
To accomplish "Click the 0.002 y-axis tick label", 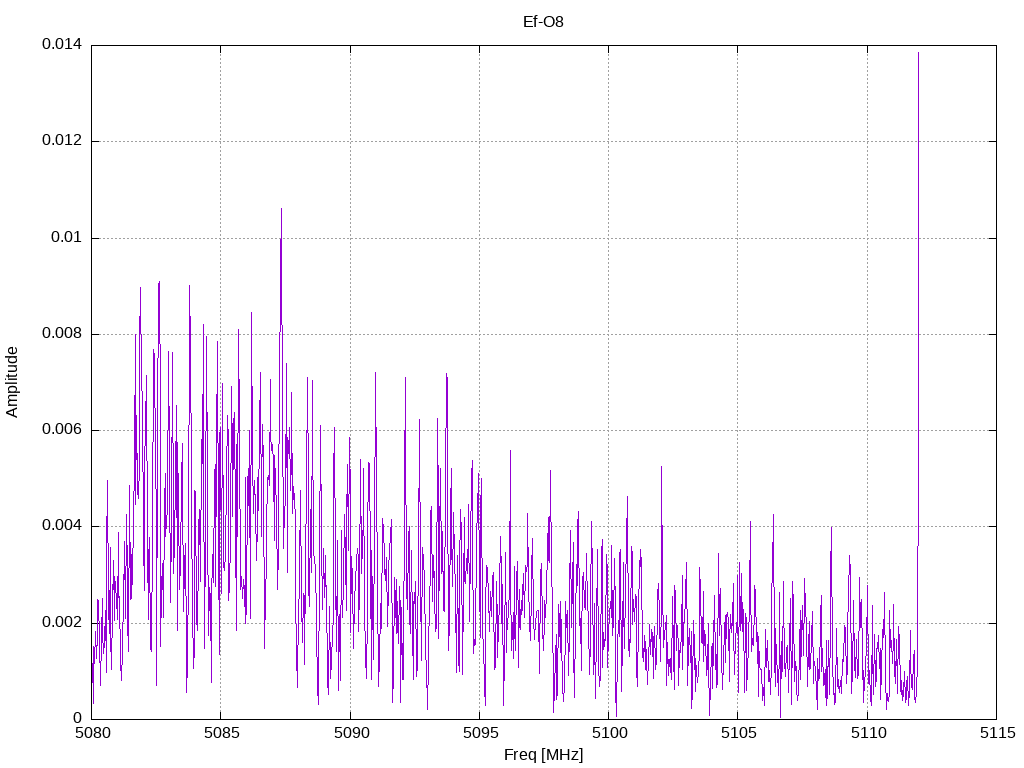I will coord(62,622).
